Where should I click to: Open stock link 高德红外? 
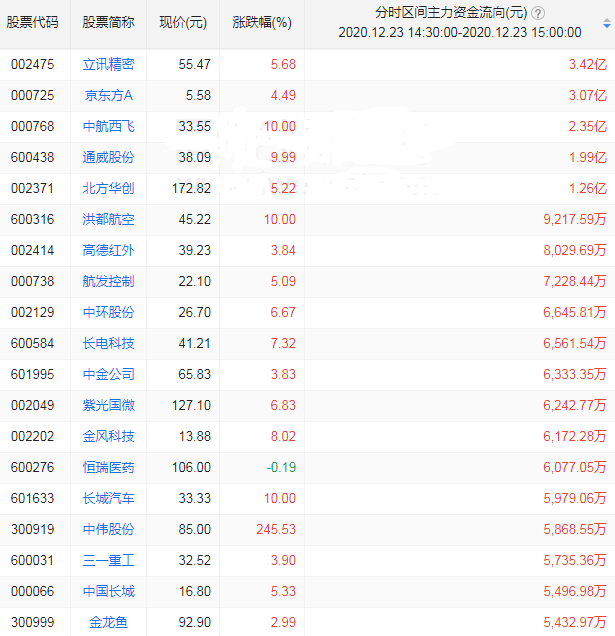108,250
